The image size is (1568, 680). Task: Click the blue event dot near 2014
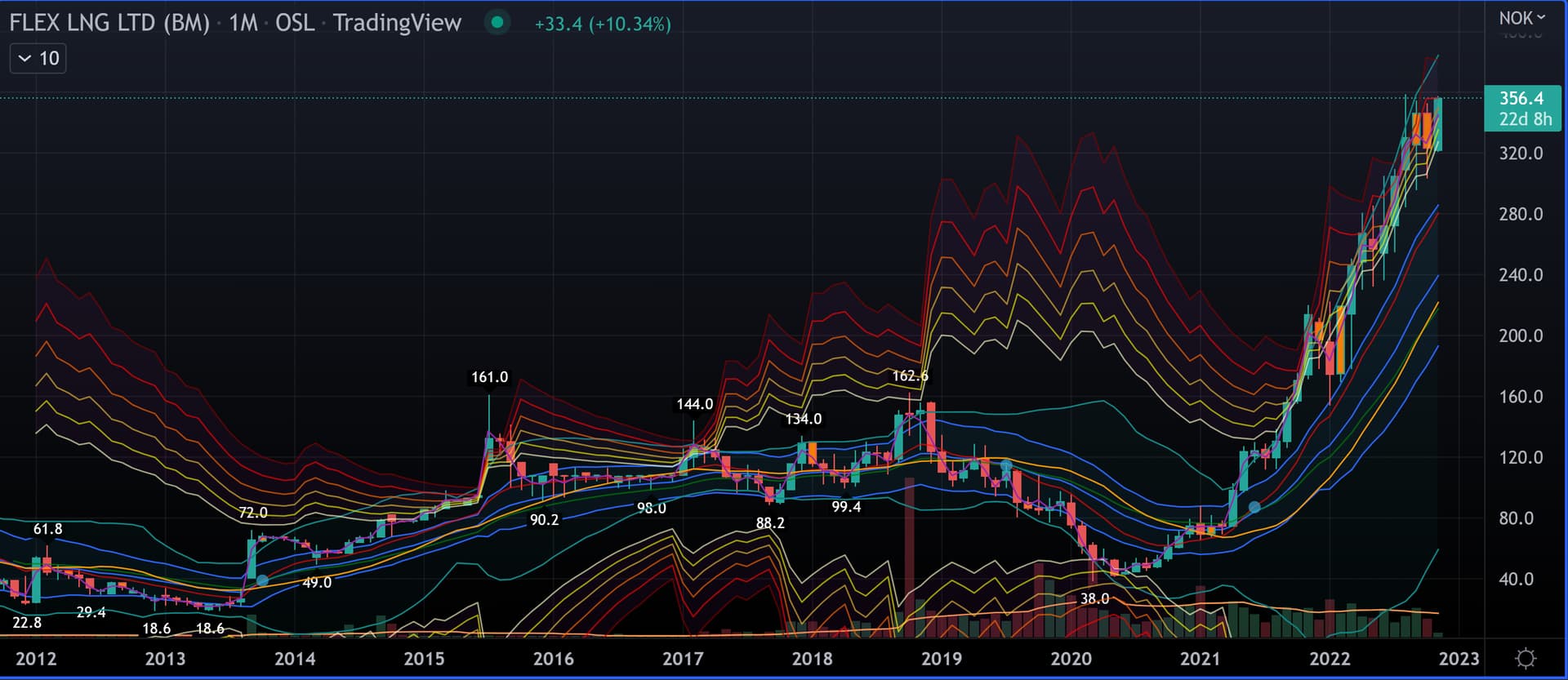click(x=262, y=580)
